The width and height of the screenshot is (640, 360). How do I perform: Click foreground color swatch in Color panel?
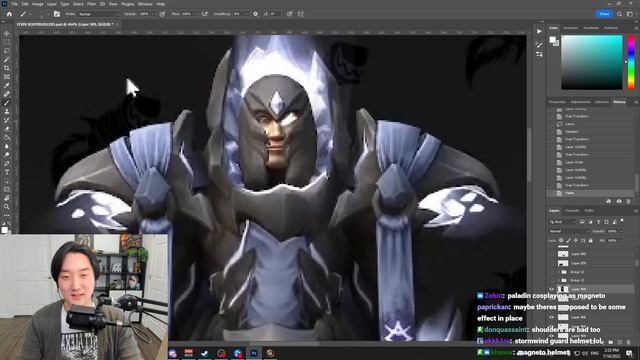pos(552,40)
